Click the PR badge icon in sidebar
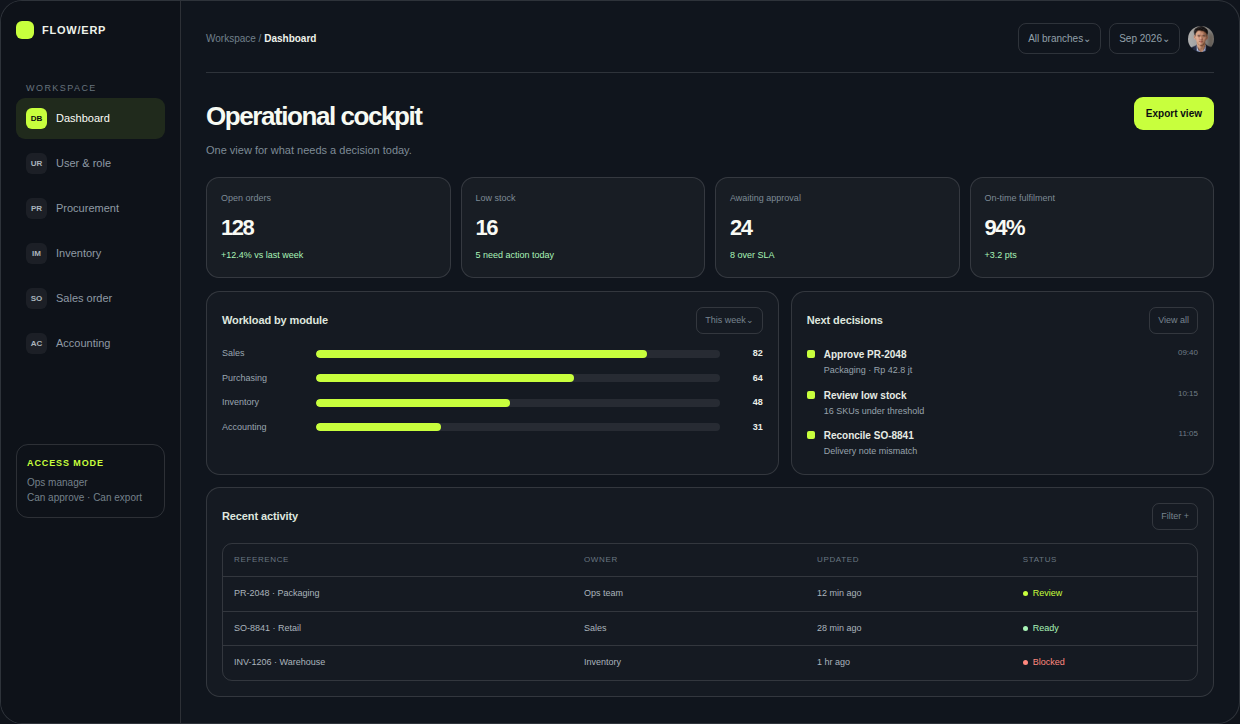 [x=36, y=208]
